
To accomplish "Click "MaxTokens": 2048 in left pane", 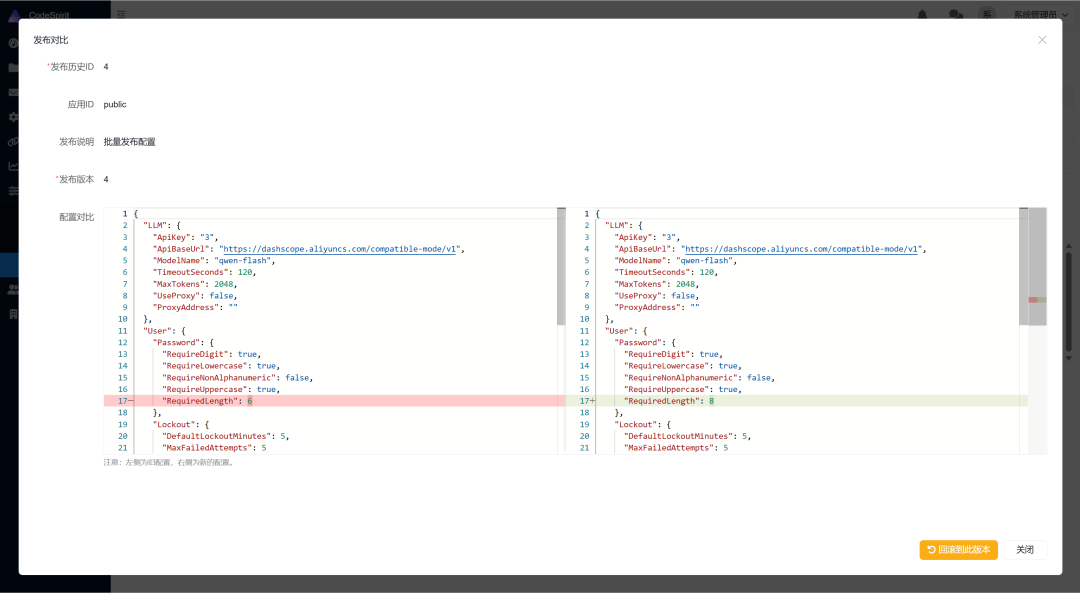I will click(195, 284).
